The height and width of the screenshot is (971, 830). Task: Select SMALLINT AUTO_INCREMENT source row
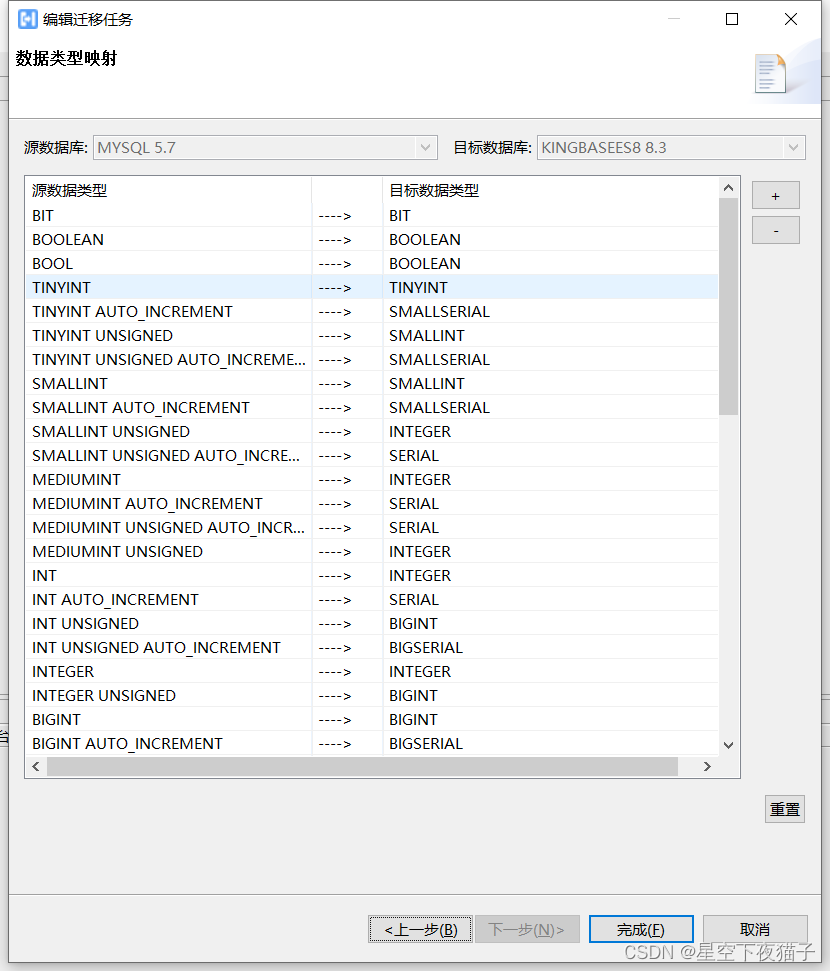coord(168,407)
